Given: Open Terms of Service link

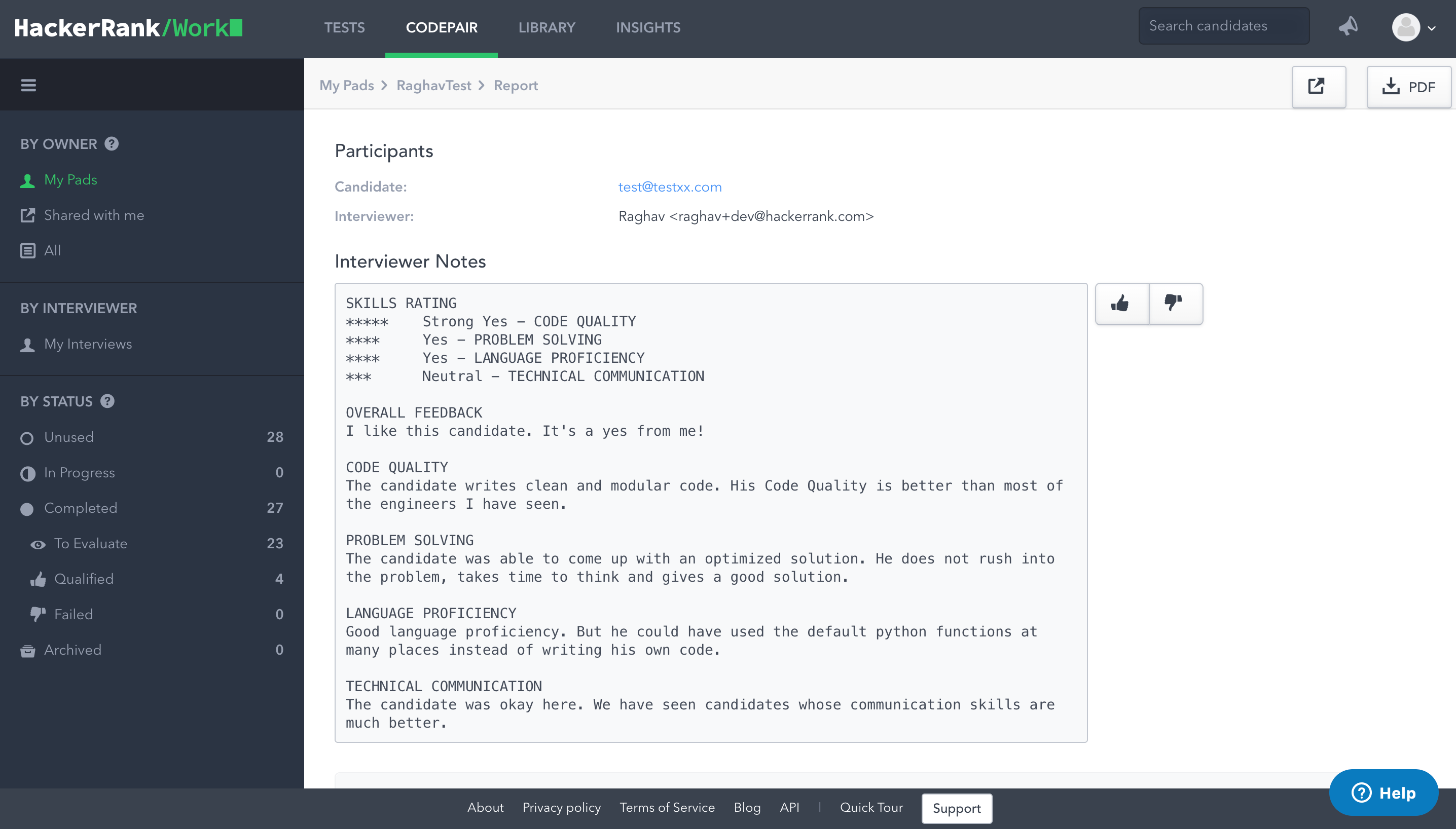Looking at the screenshot, I should (x=667, y=807).
